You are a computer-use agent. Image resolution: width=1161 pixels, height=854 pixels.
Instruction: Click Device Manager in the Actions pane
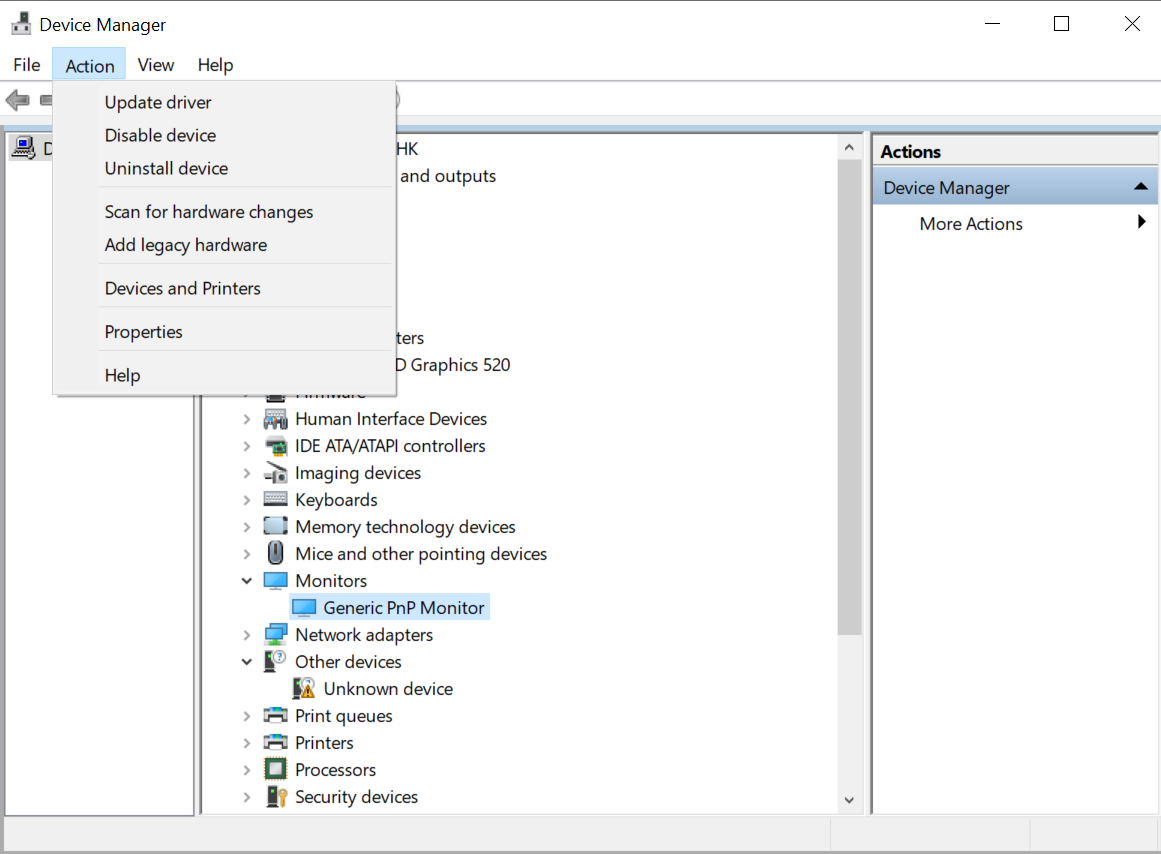pos(945,186)
